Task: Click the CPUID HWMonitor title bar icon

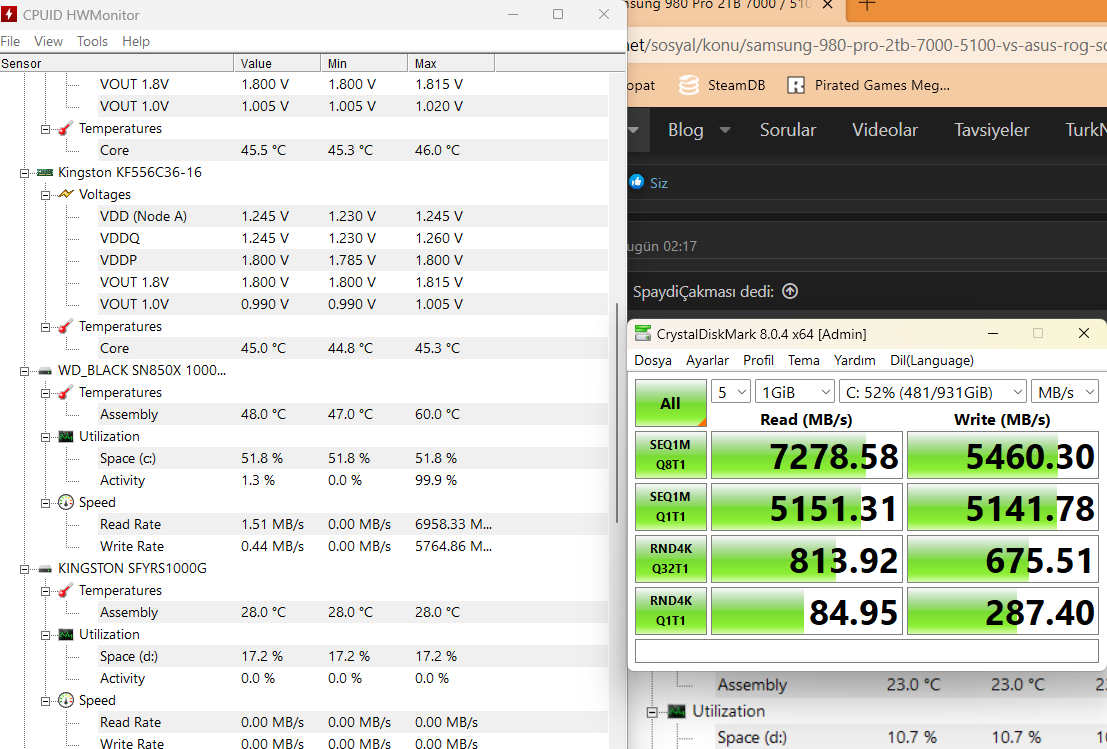Action: tap(8, 14)
